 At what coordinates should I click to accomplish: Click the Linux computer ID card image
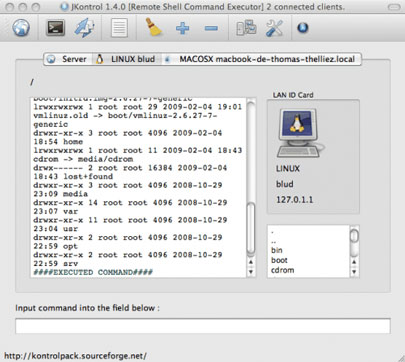point(300,133)
